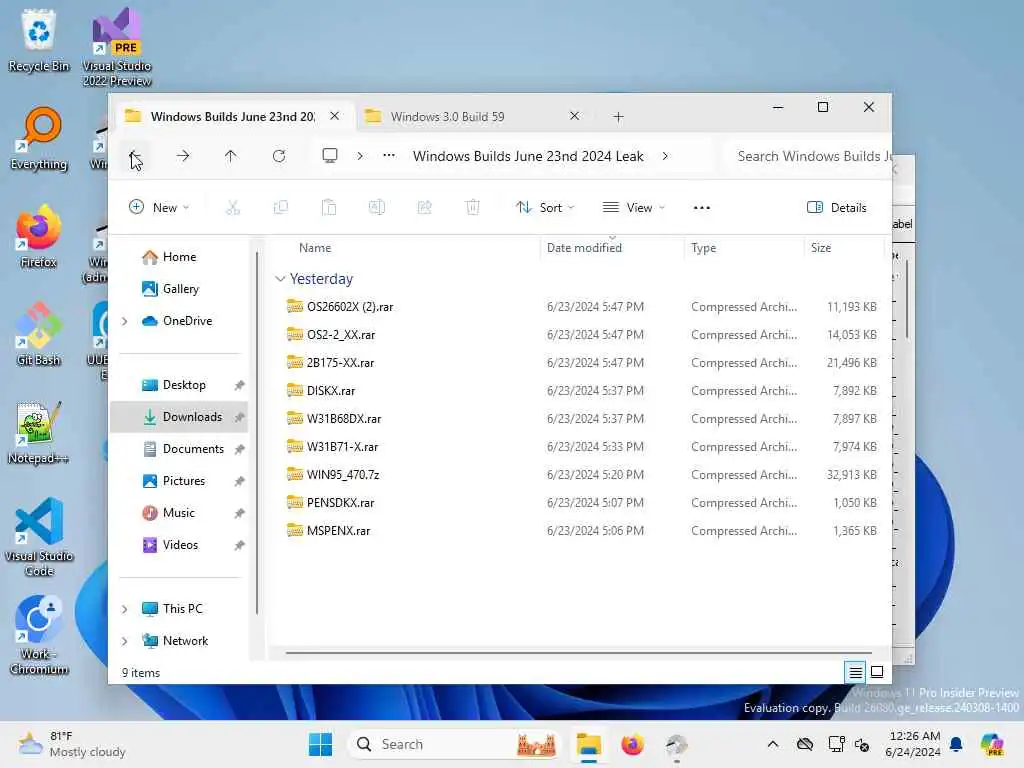The height and width of the screenshot is (768, 1024).
Task: Open the New dropdown menu
Action: click(159, 208)
